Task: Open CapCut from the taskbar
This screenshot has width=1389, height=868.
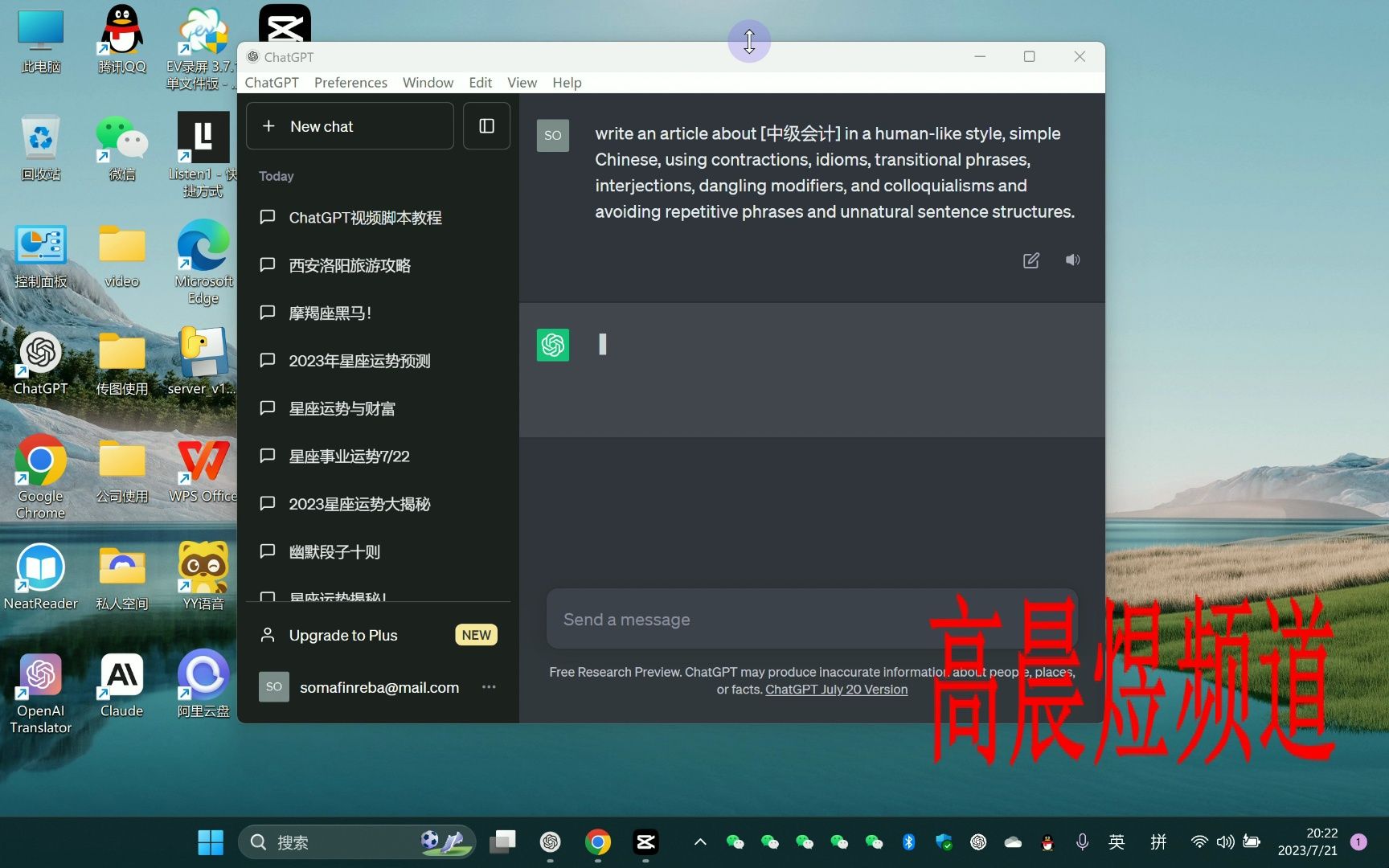Action: tap(645, 841)
